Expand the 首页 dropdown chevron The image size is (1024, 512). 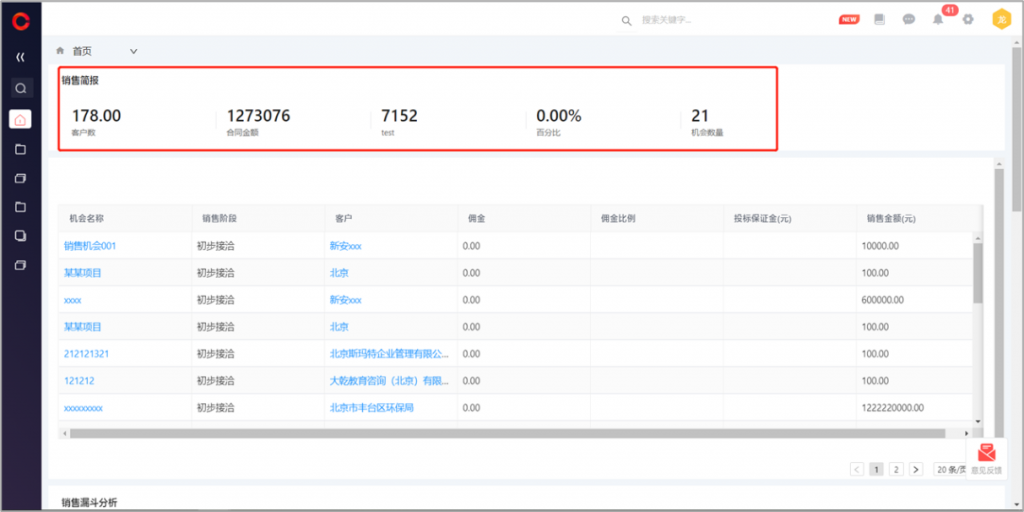(133, 51)
